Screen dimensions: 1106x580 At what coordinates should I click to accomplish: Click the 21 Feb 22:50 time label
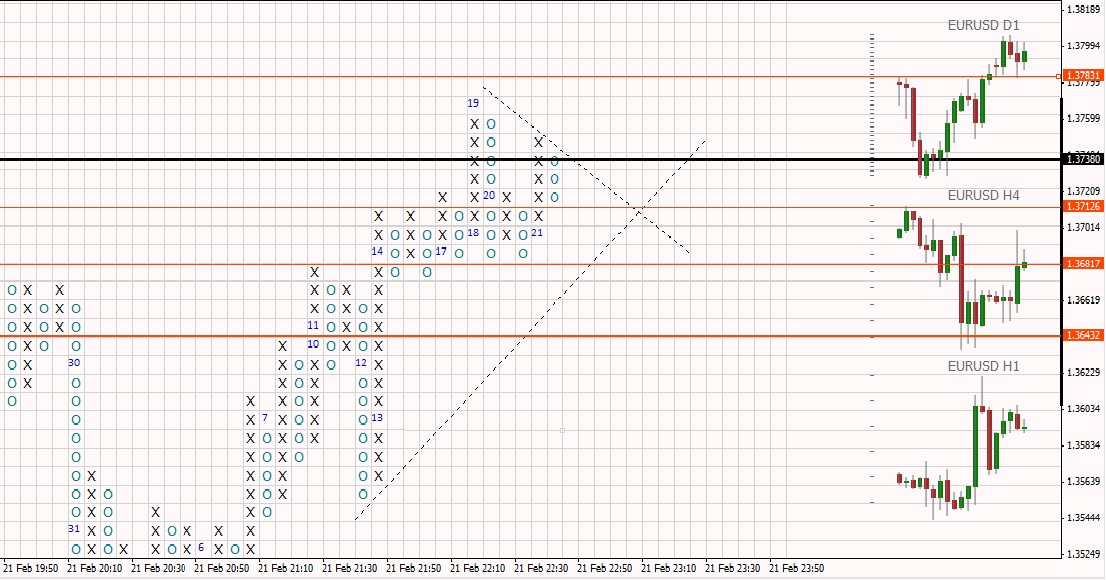click(604, 568)
